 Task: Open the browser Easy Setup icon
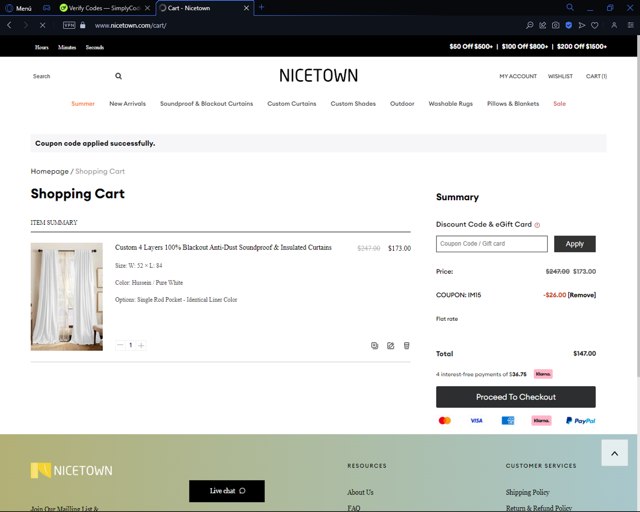[631, 25]
